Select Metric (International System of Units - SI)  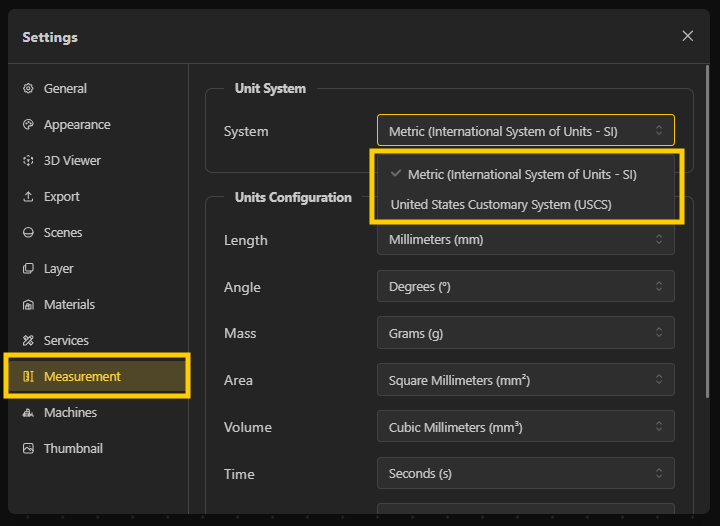[521, 174]
